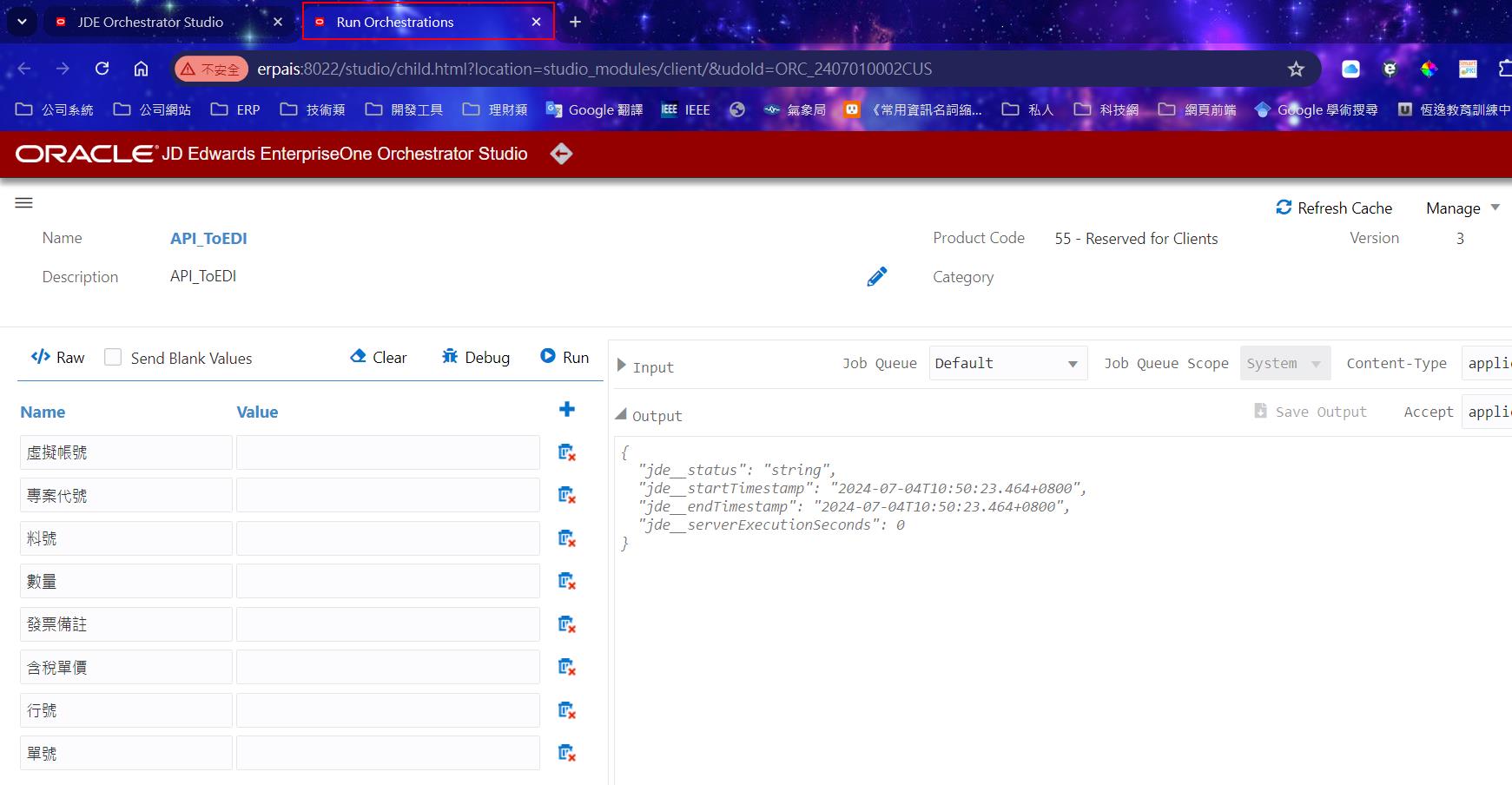Navigate back in browser

(x=24, y=69)
